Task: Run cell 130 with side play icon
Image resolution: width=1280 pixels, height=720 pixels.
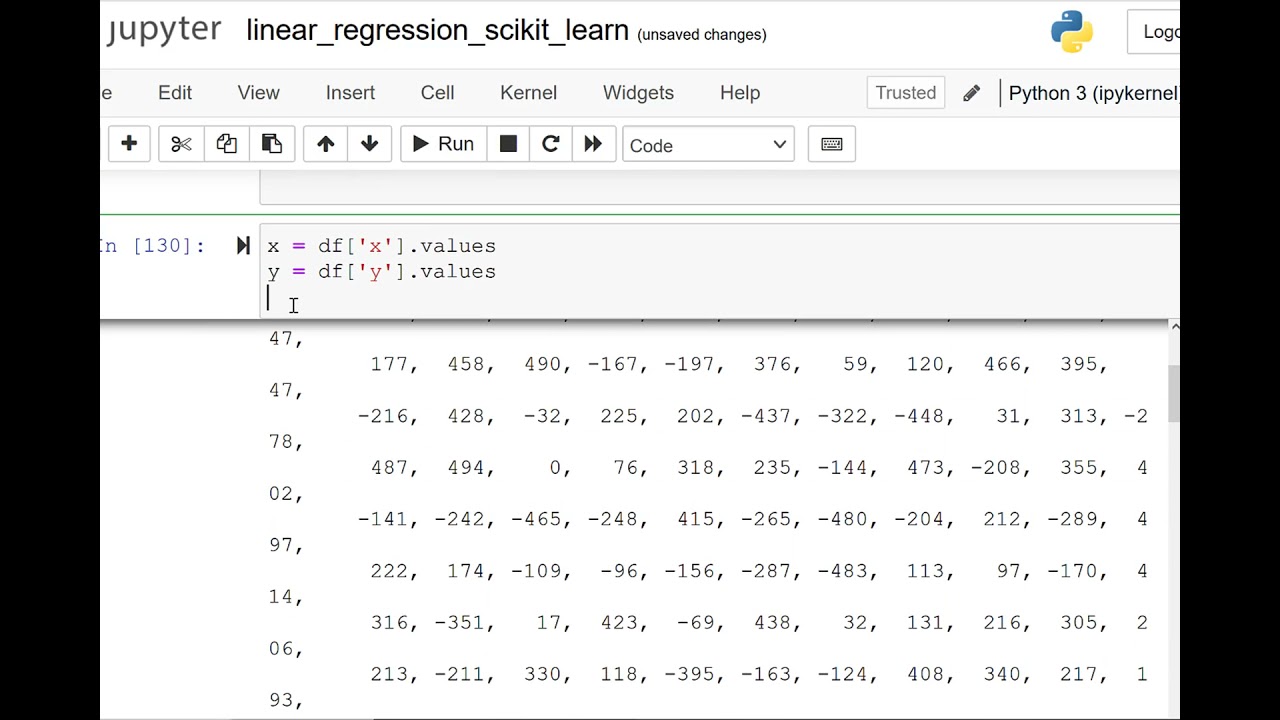Action: tap(243, 246)
